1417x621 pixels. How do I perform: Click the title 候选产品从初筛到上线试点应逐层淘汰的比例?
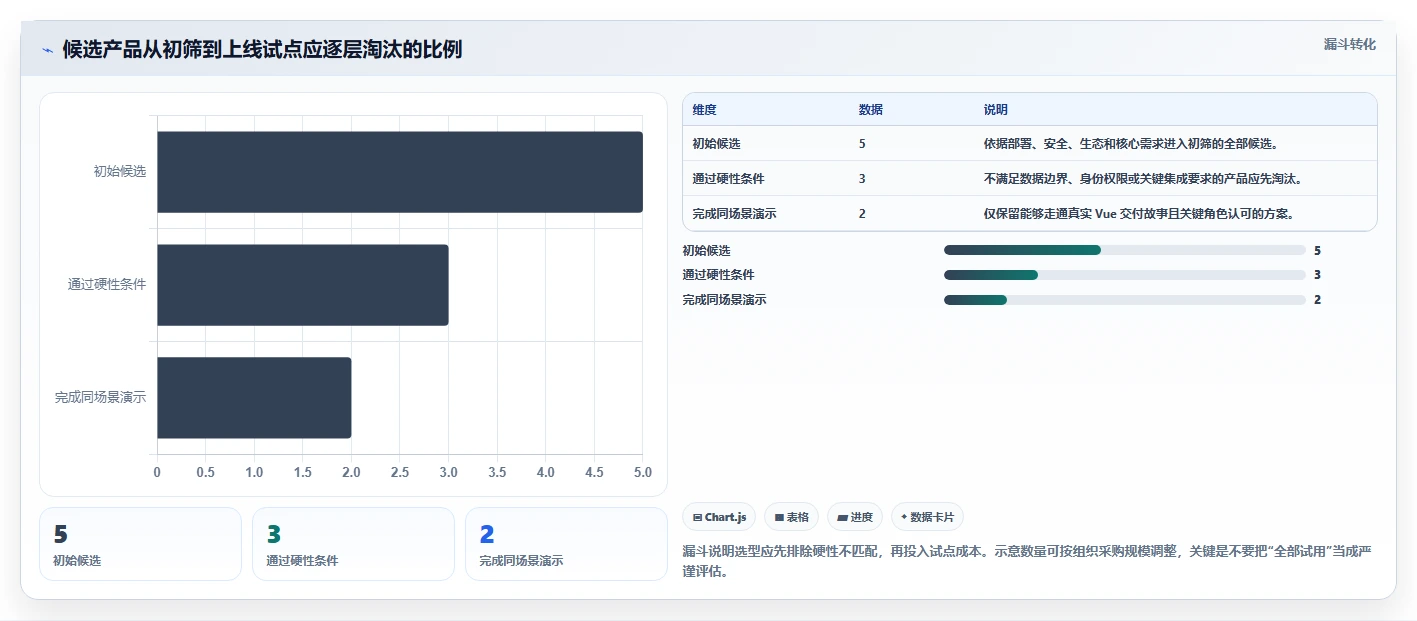click(262, 50)
